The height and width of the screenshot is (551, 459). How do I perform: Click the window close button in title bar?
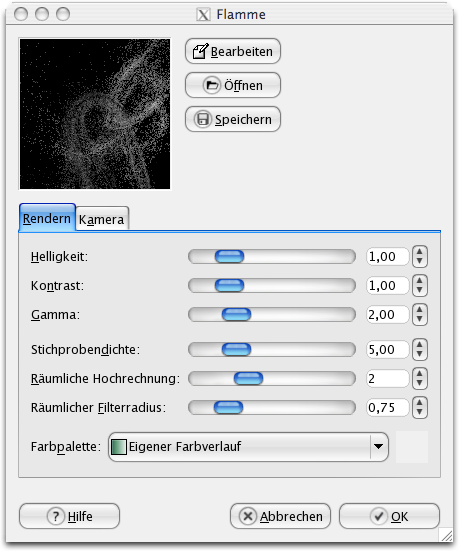[21, 14]
